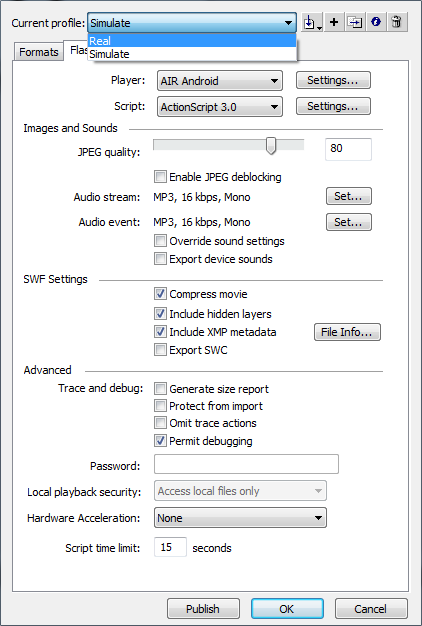Click the Import/Export profile icon
The height and width of the screenshot is (626, 422).
click(312, 22)
